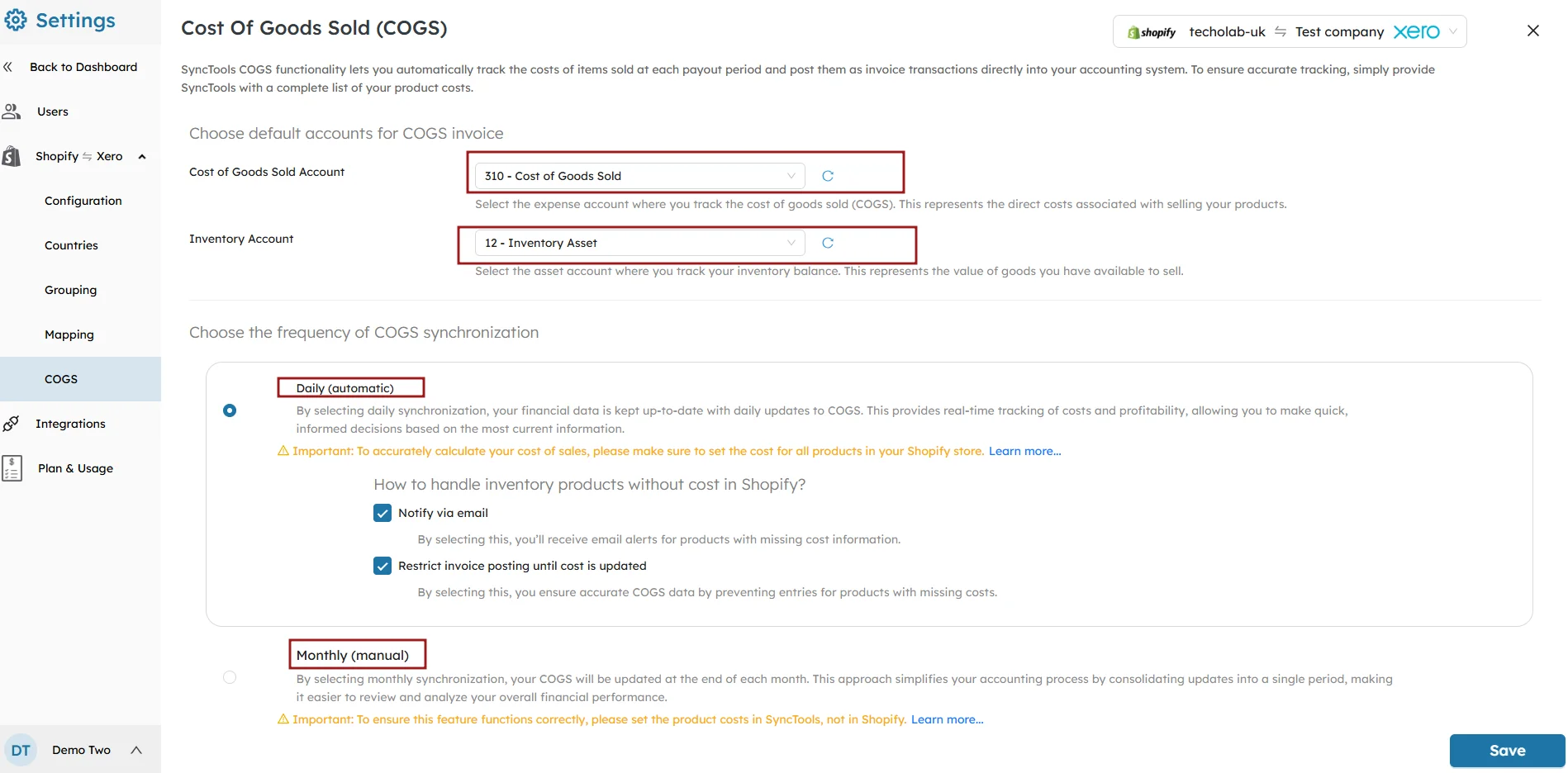Open Plan & Usage via its document icon
The height and width of the screenshot is (773, 1568).
pyautogui.click(x=12, y=467)
